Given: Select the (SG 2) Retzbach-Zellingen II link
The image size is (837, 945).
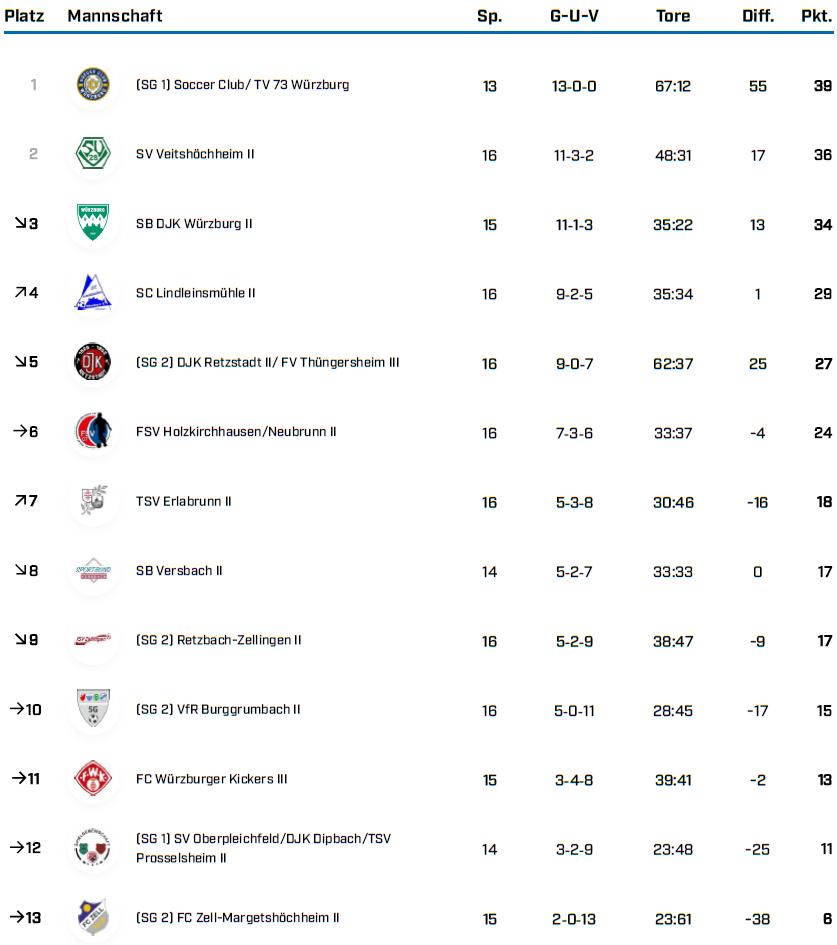Looking at the screenshot, I should click(218, 641).
